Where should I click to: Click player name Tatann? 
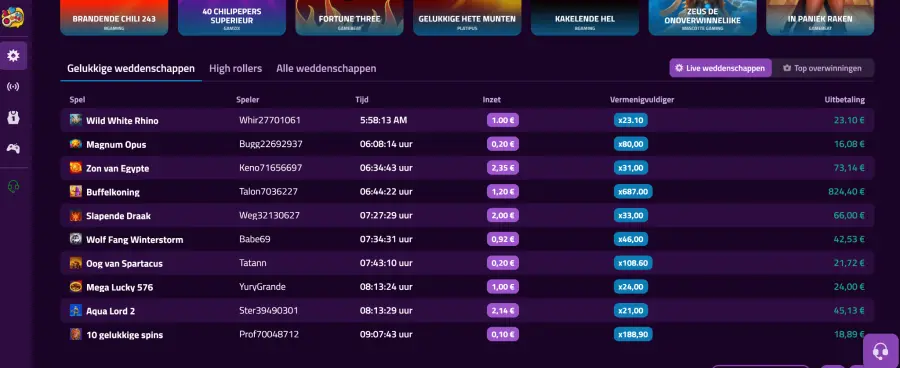point(253,264)
